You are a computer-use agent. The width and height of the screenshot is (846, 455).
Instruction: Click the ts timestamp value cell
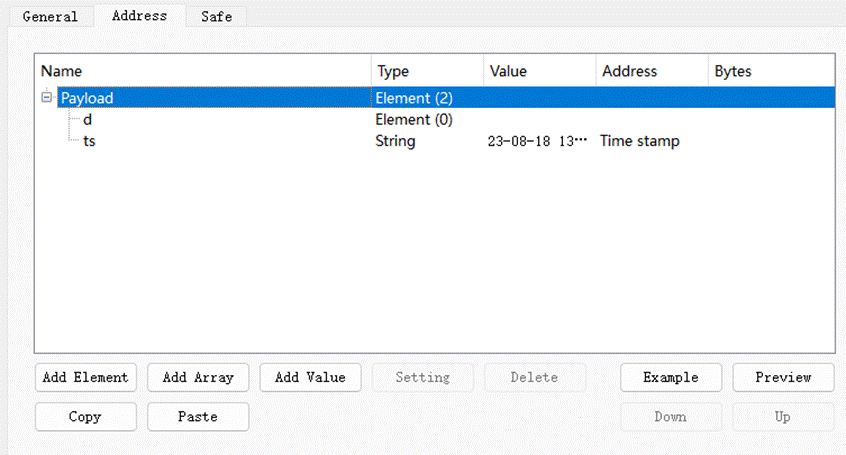(x=537, y=141)
